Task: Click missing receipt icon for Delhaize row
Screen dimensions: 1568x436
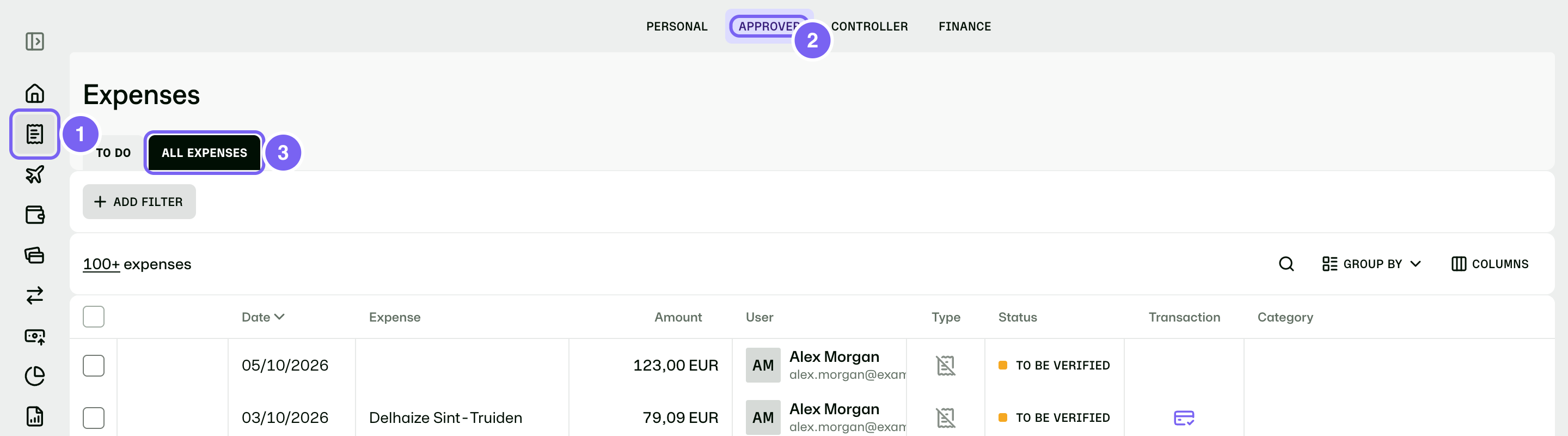Action: (945, 417)
